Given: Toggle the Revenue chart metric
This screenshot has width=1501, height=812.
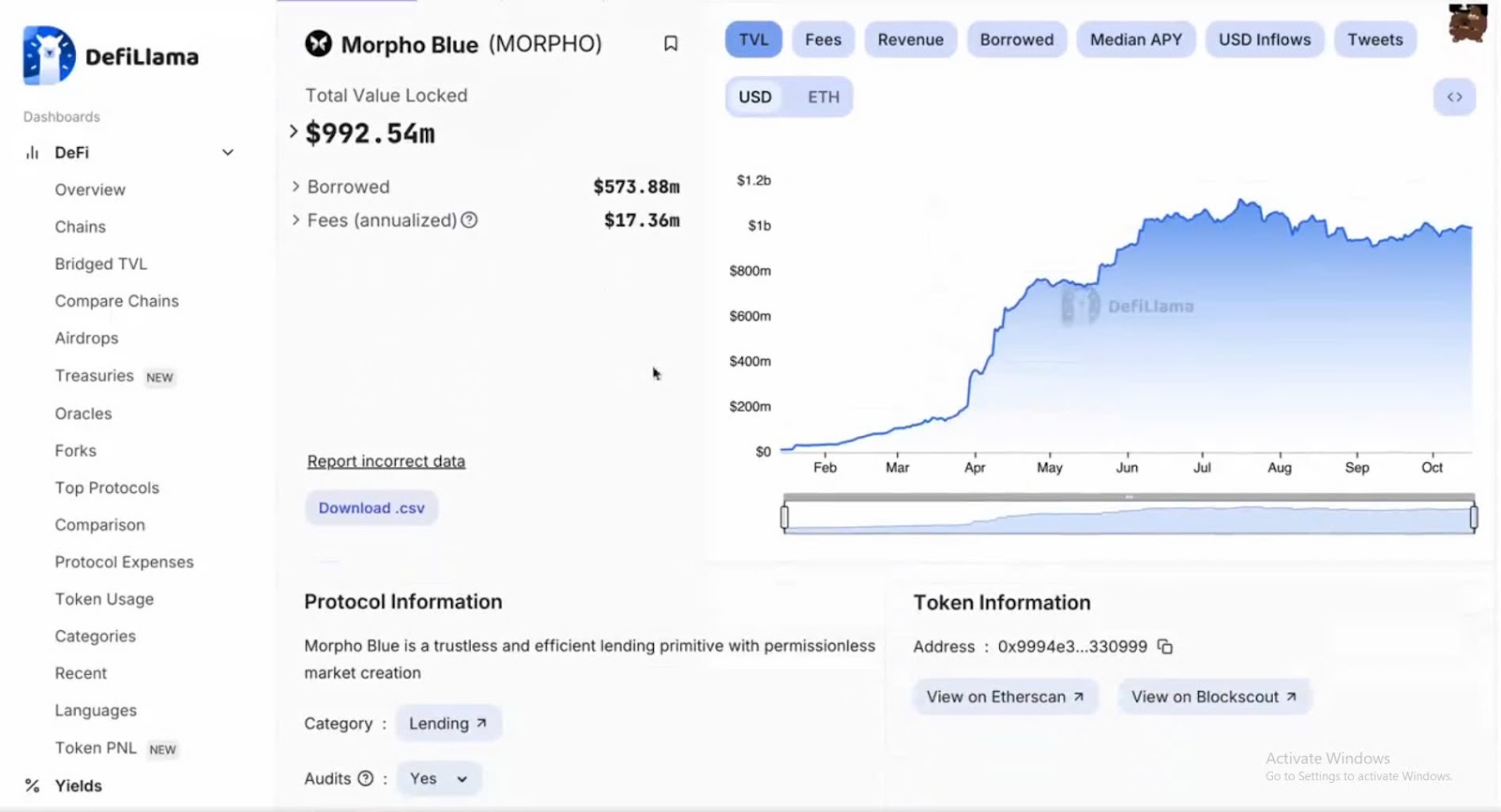Looking at the screenshot, I should click(x=910, y=39).
